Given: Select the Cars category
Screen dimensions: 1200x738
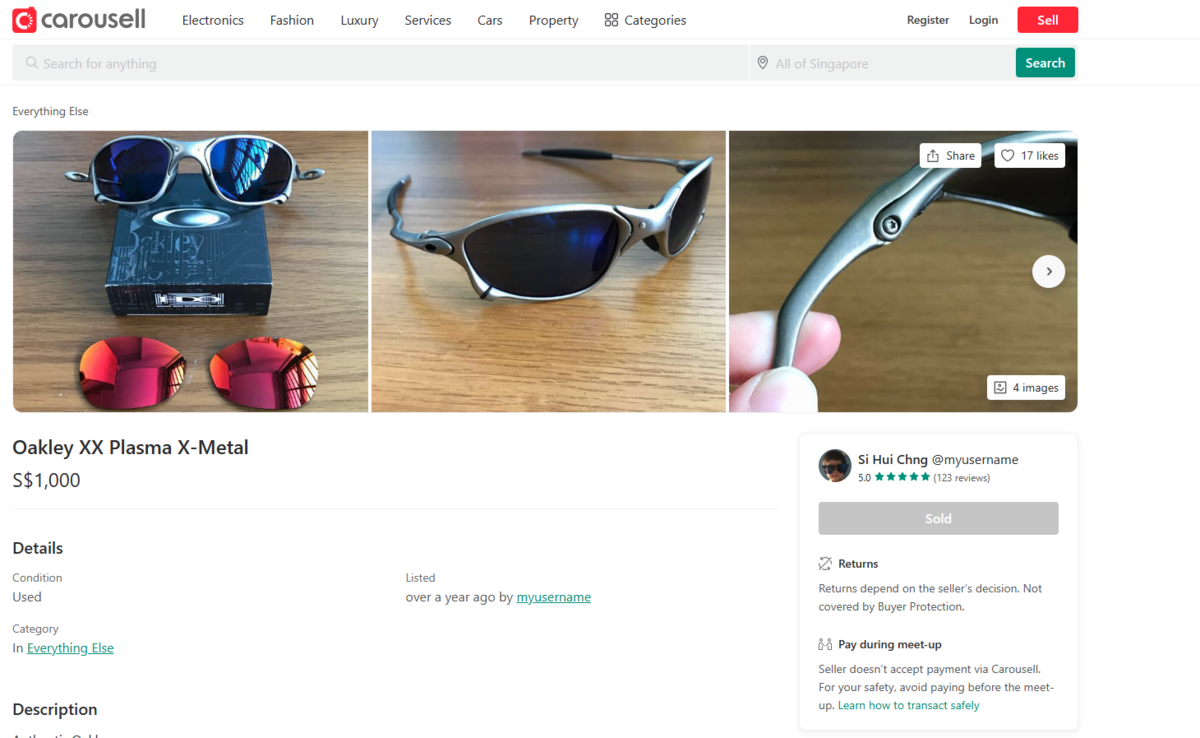Looking at the screenshot, I should coord(490,20).
